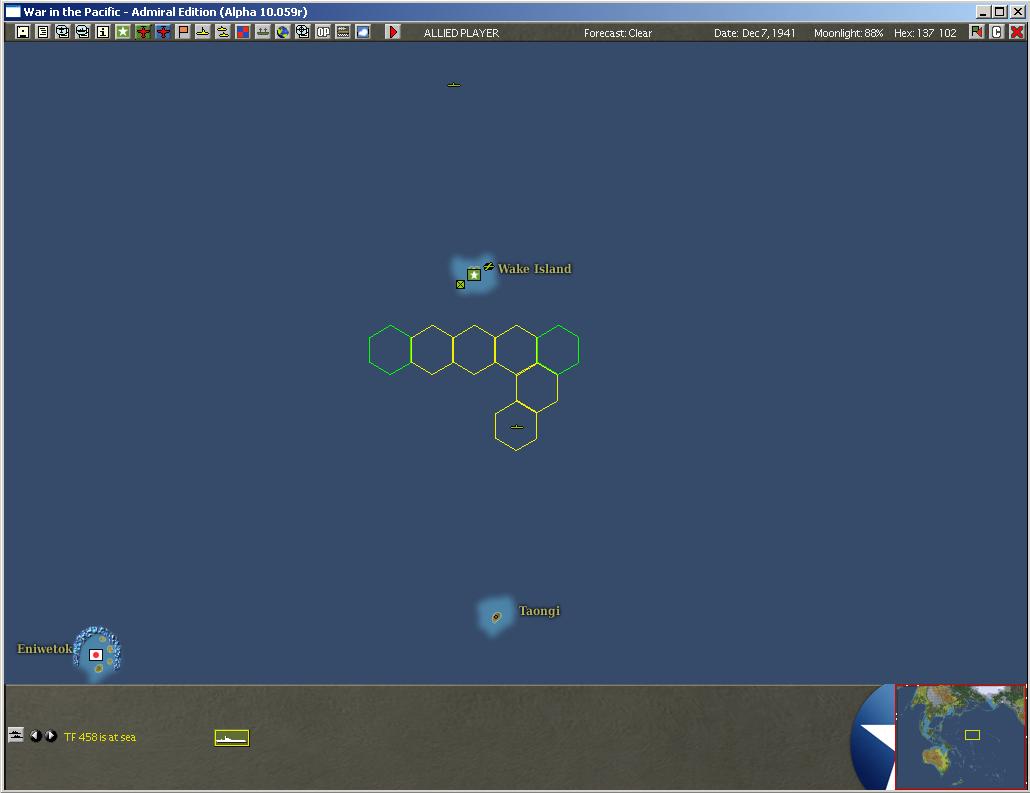This screenshot has height=793, width=1030.
Task: Click the red X exit icon in toolbar
Action: click(1017, 32)
